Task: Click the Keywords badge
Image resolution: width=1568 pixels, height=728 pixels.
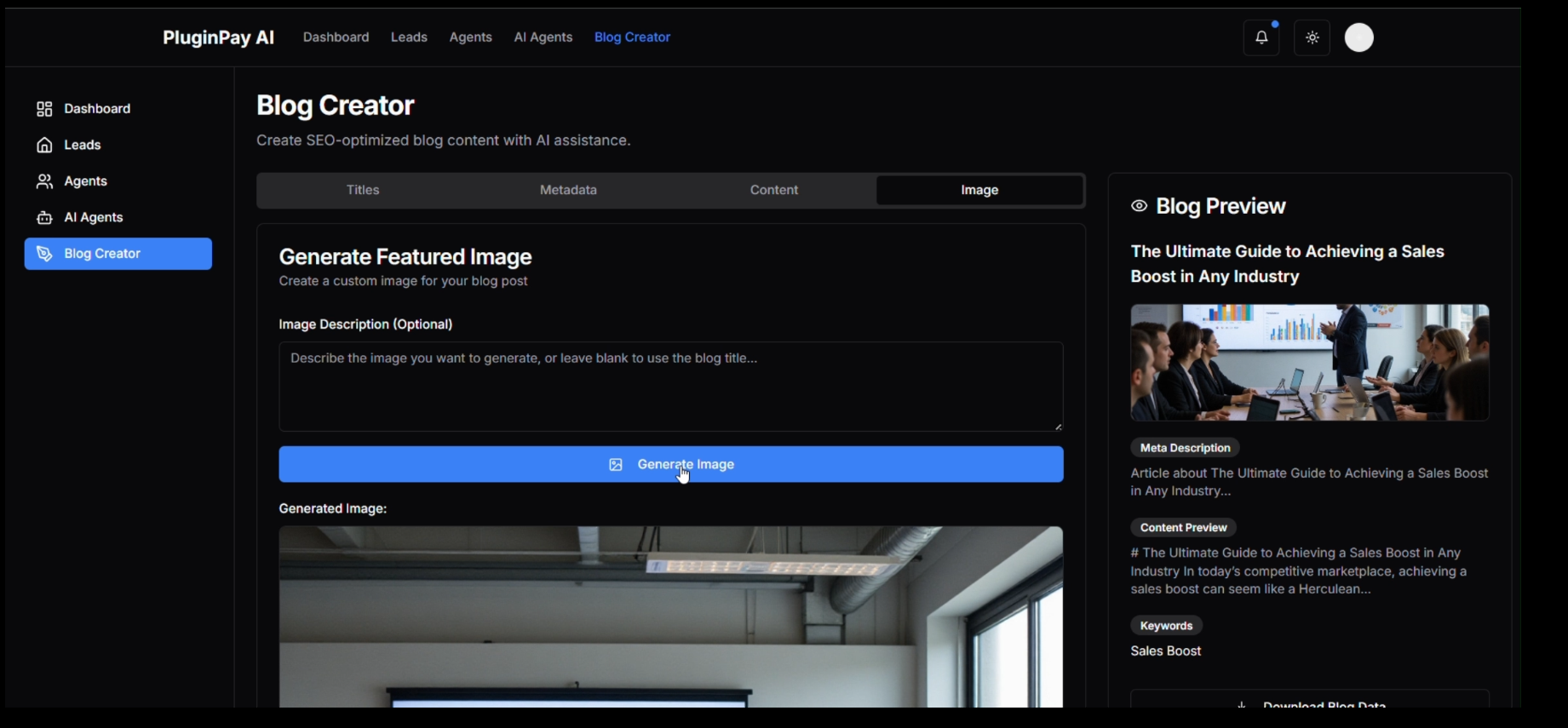Action: pos(1166,626)
